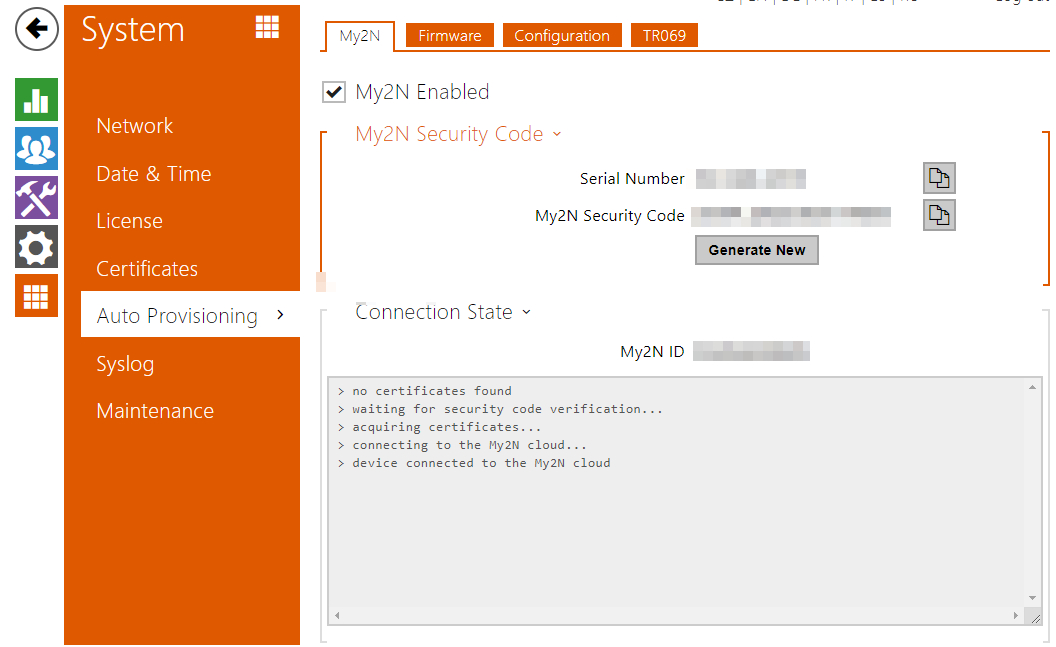Open Hardware via the wrench icon
This screenshot has height=647, width=1056.
pyautogui.click(x=36, y=197)
